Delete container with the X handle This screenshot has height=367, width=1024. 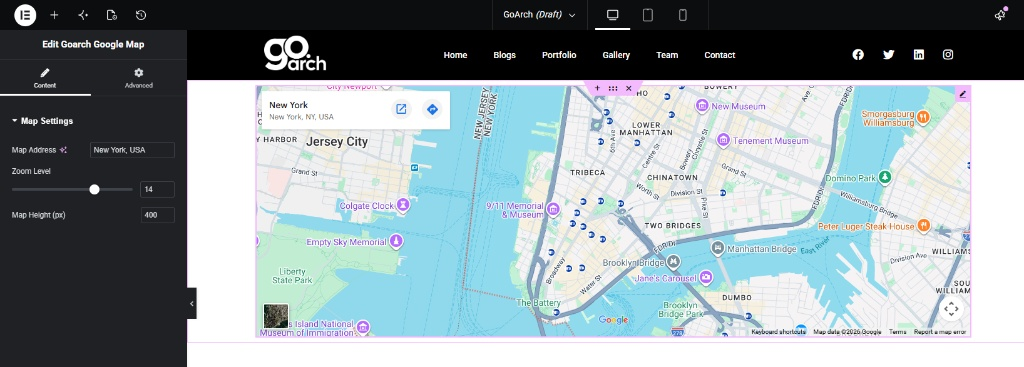point(629,88)
